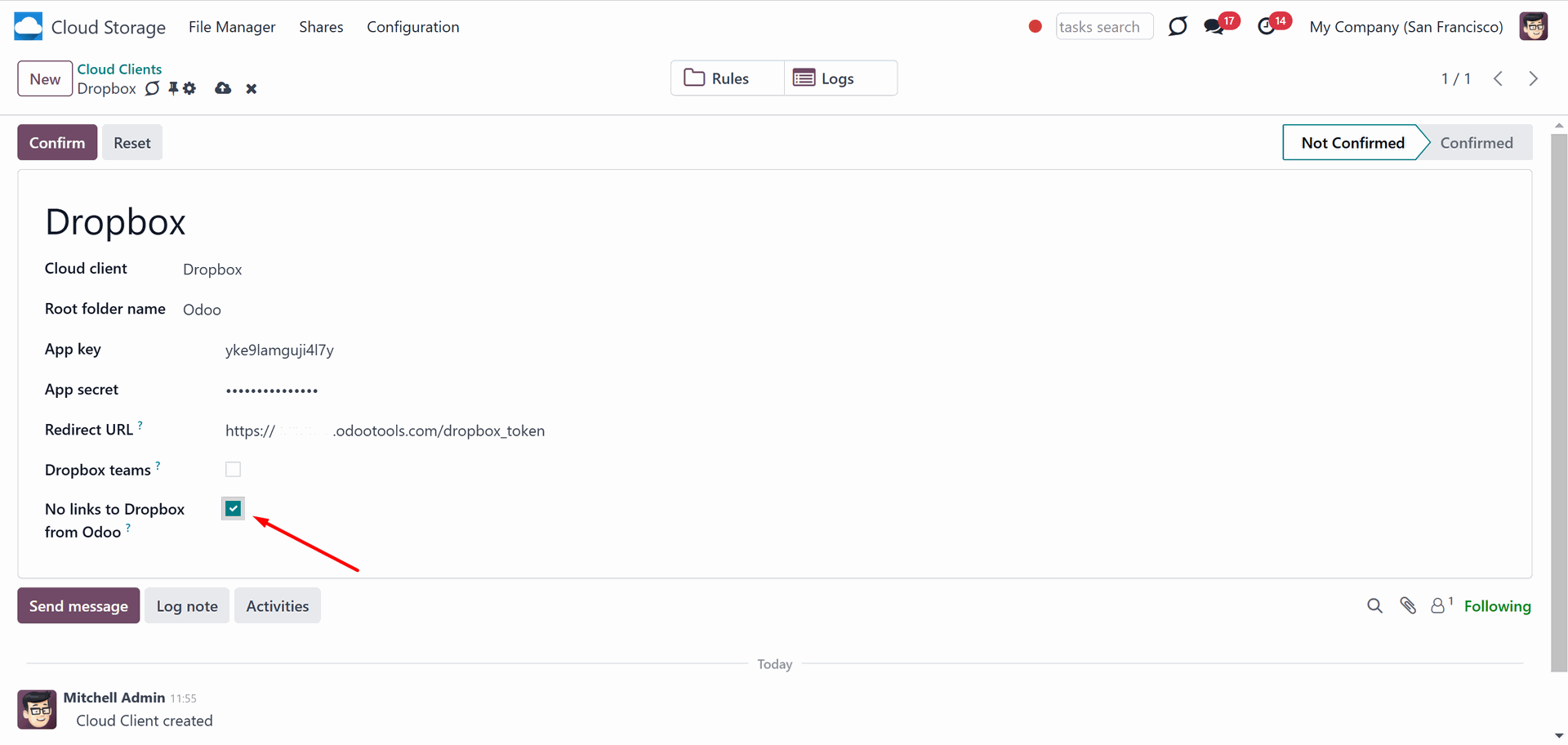This screenshot has height=745, width=1568.
Task: Open the Configuration menu
Action: [x=413, y=27]
